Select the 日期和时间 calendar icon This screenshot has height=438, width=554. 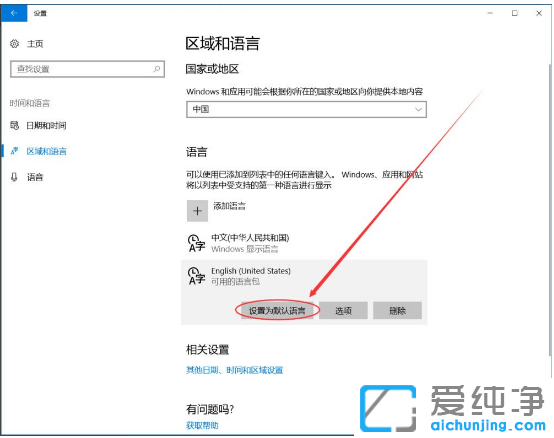point(14,125)
